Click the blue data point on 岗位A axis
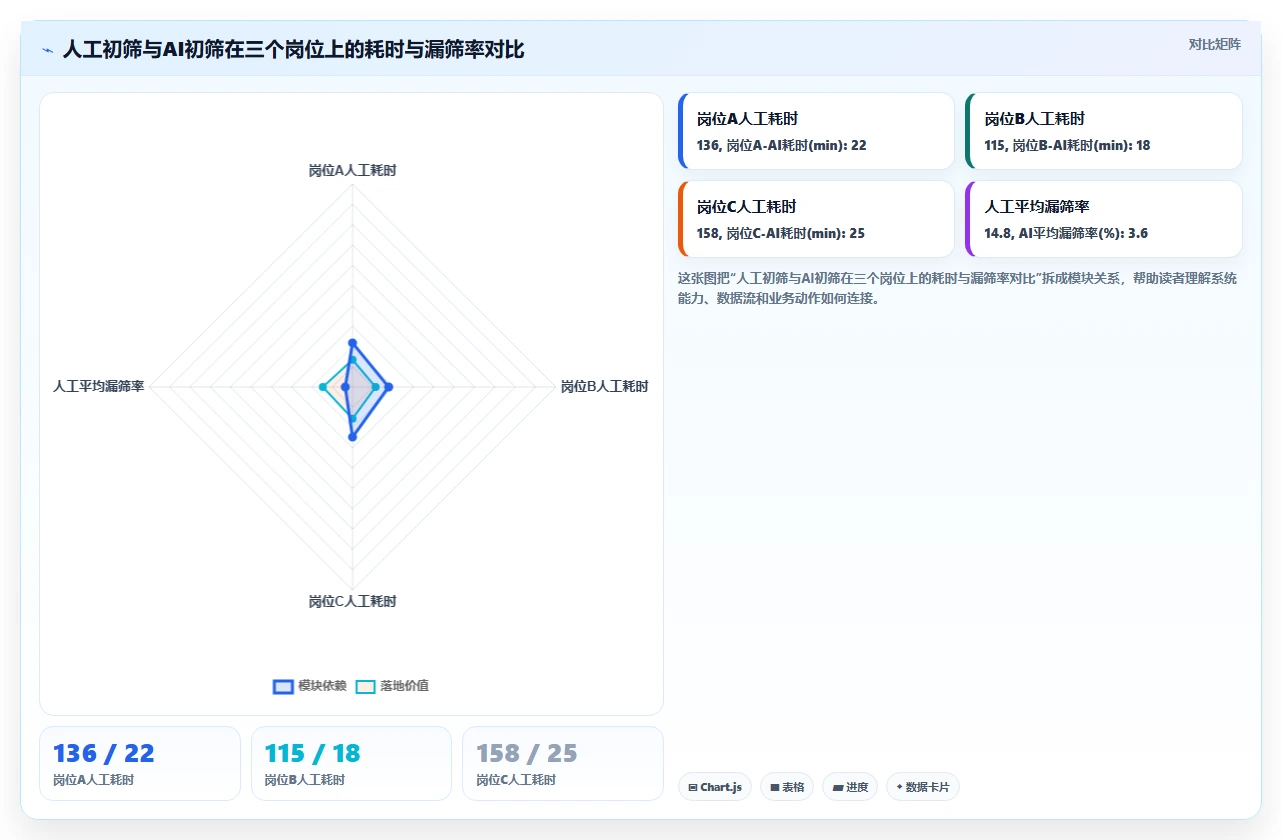The image size is (1282, 840). click(x=352, y=343)
